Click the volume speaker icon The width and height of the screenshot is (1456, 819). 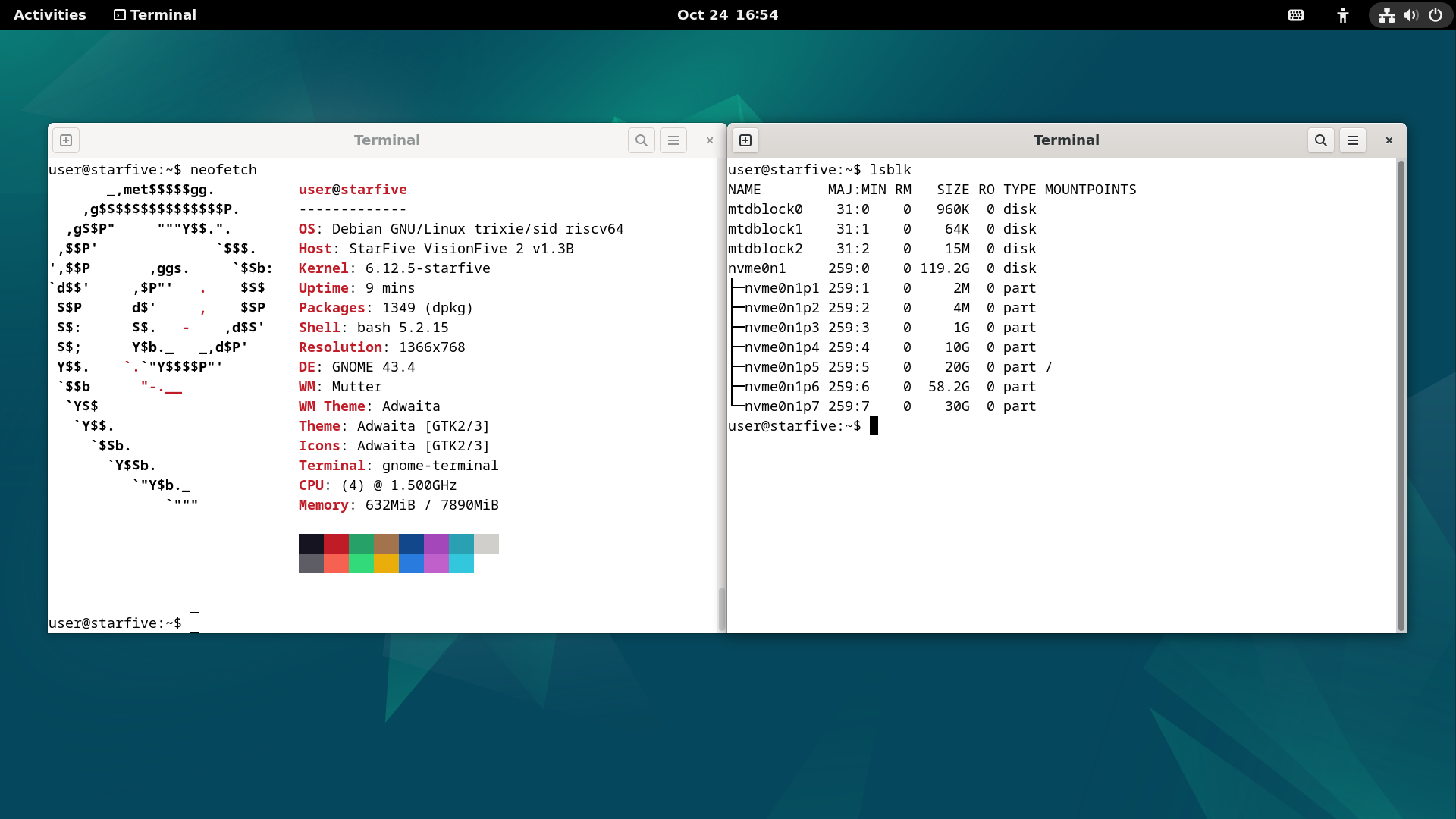[1411, 15]
